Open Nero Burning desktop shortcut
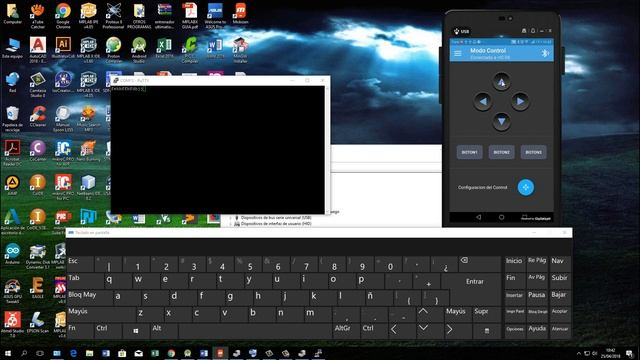This screenshot has height=360, width=640. (88, 151)
